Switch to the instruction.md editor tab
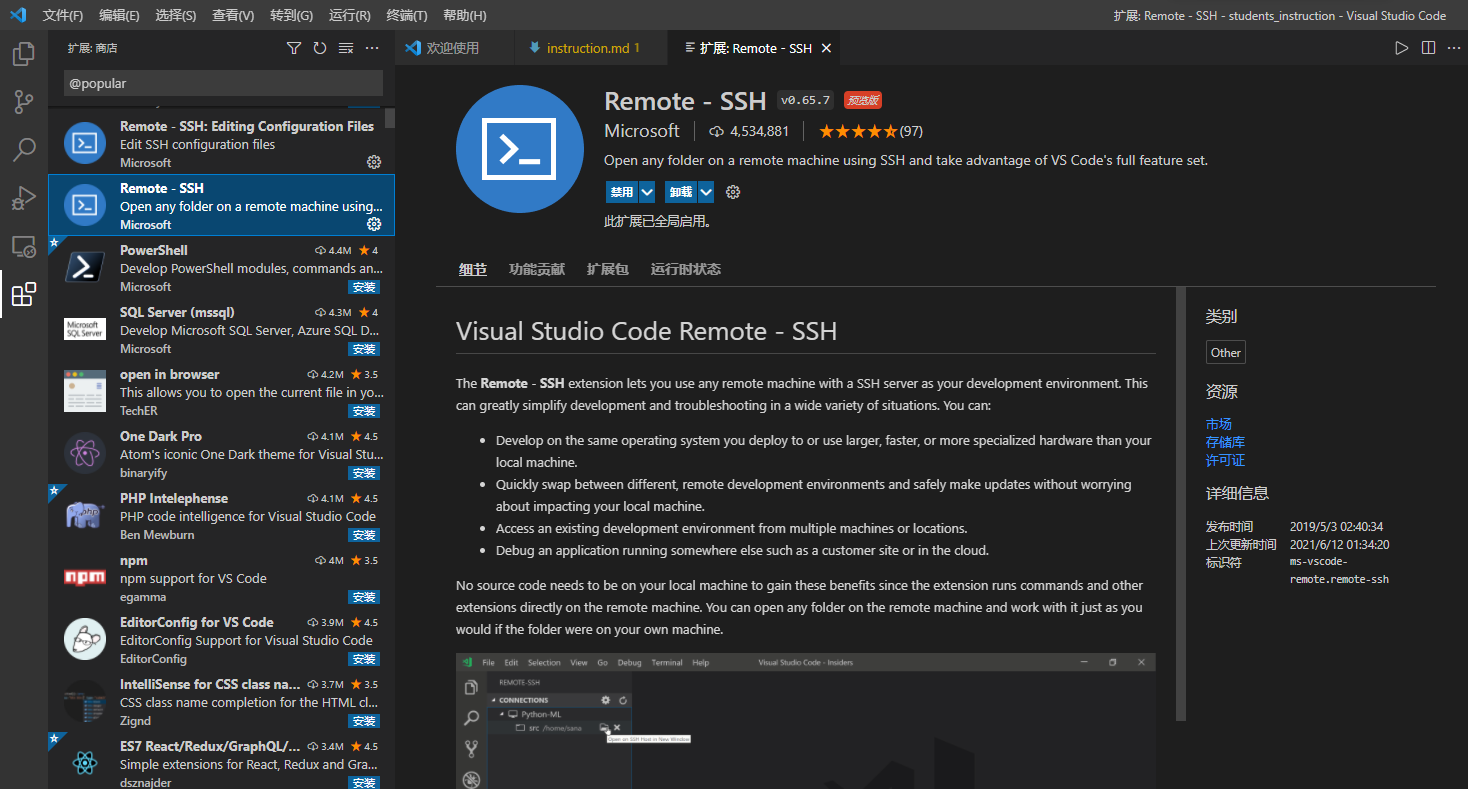This screenshot has height=789, width=1468. click(586, 48)
